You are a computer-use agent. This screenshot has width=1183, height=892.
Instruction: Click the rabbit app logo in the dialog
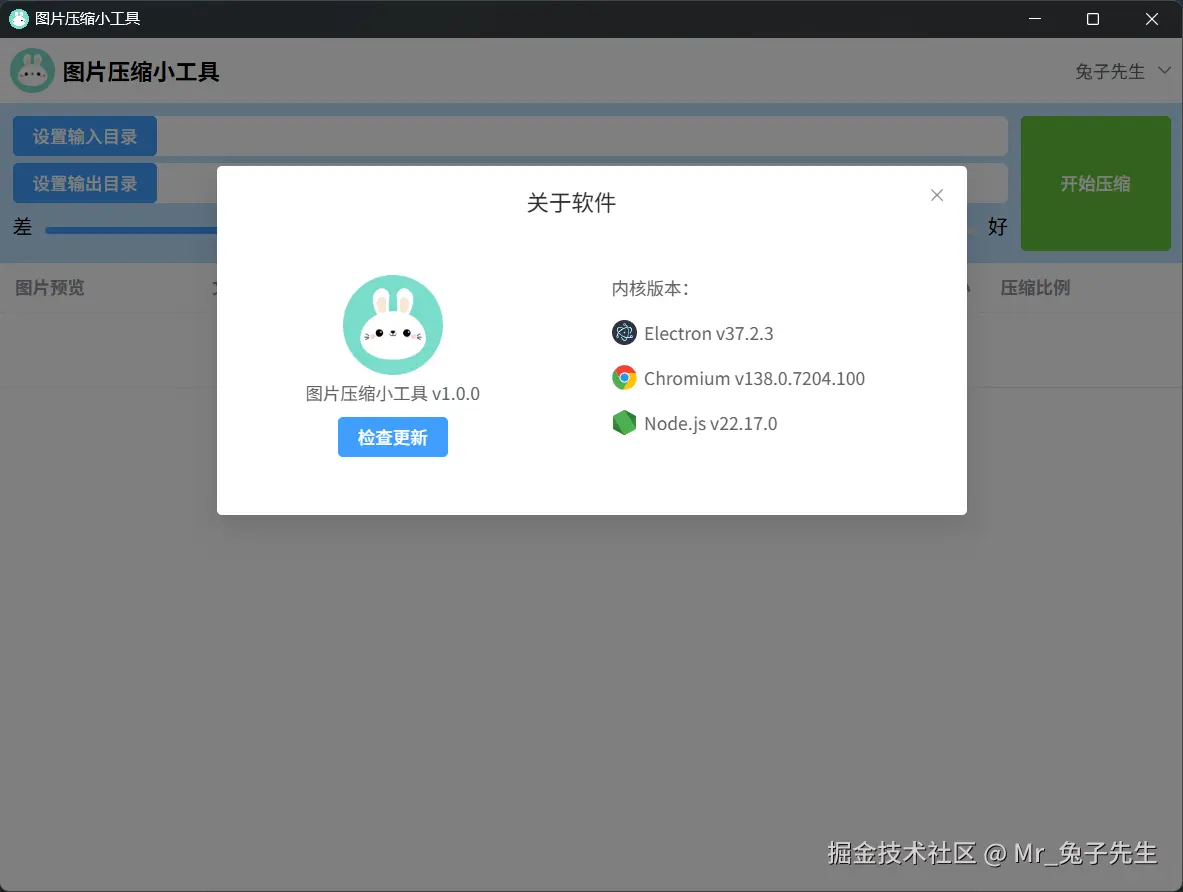tap(392, 324)
